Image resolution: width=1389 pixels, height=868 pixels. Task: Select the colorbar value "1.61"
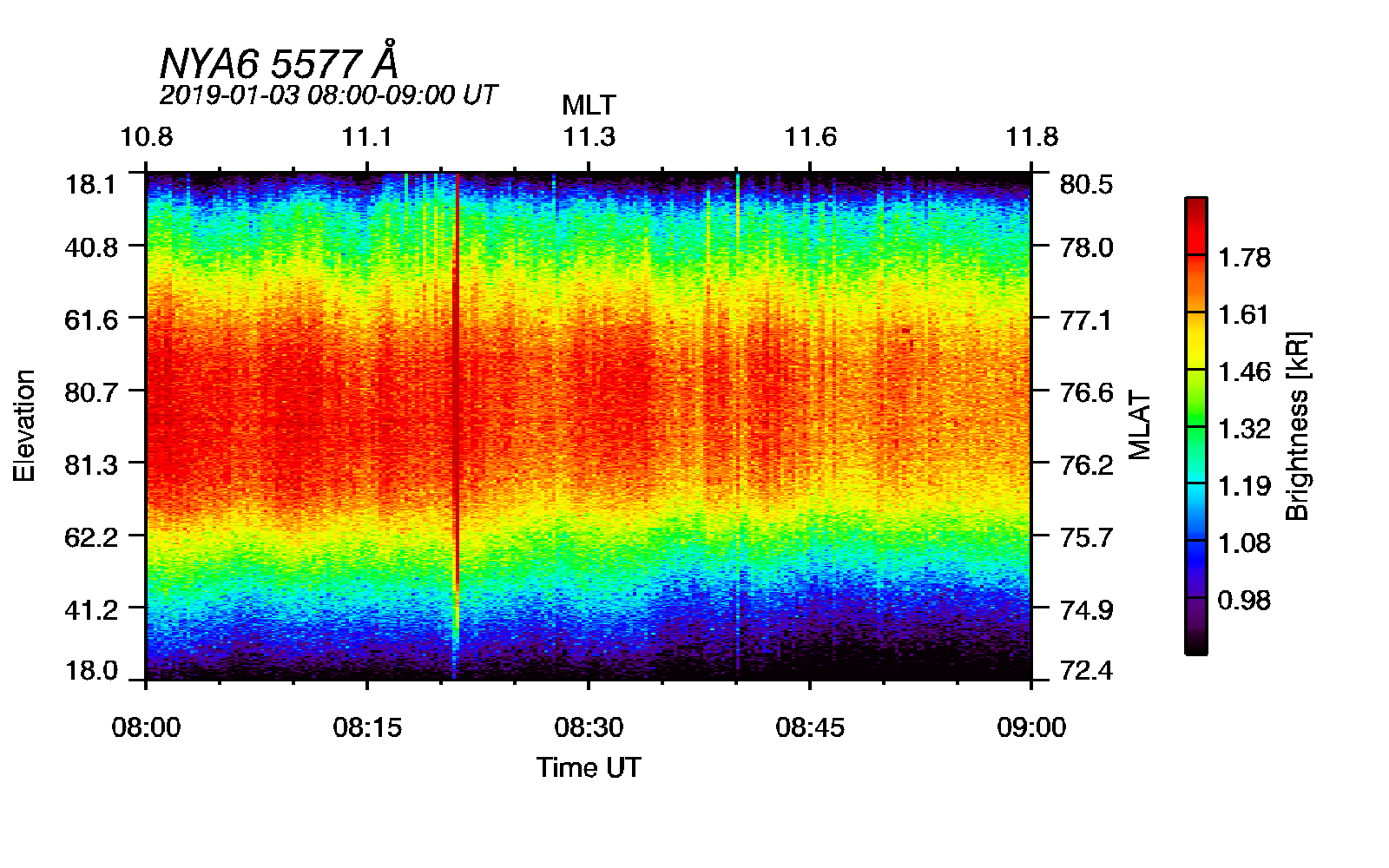[1244, 314]
